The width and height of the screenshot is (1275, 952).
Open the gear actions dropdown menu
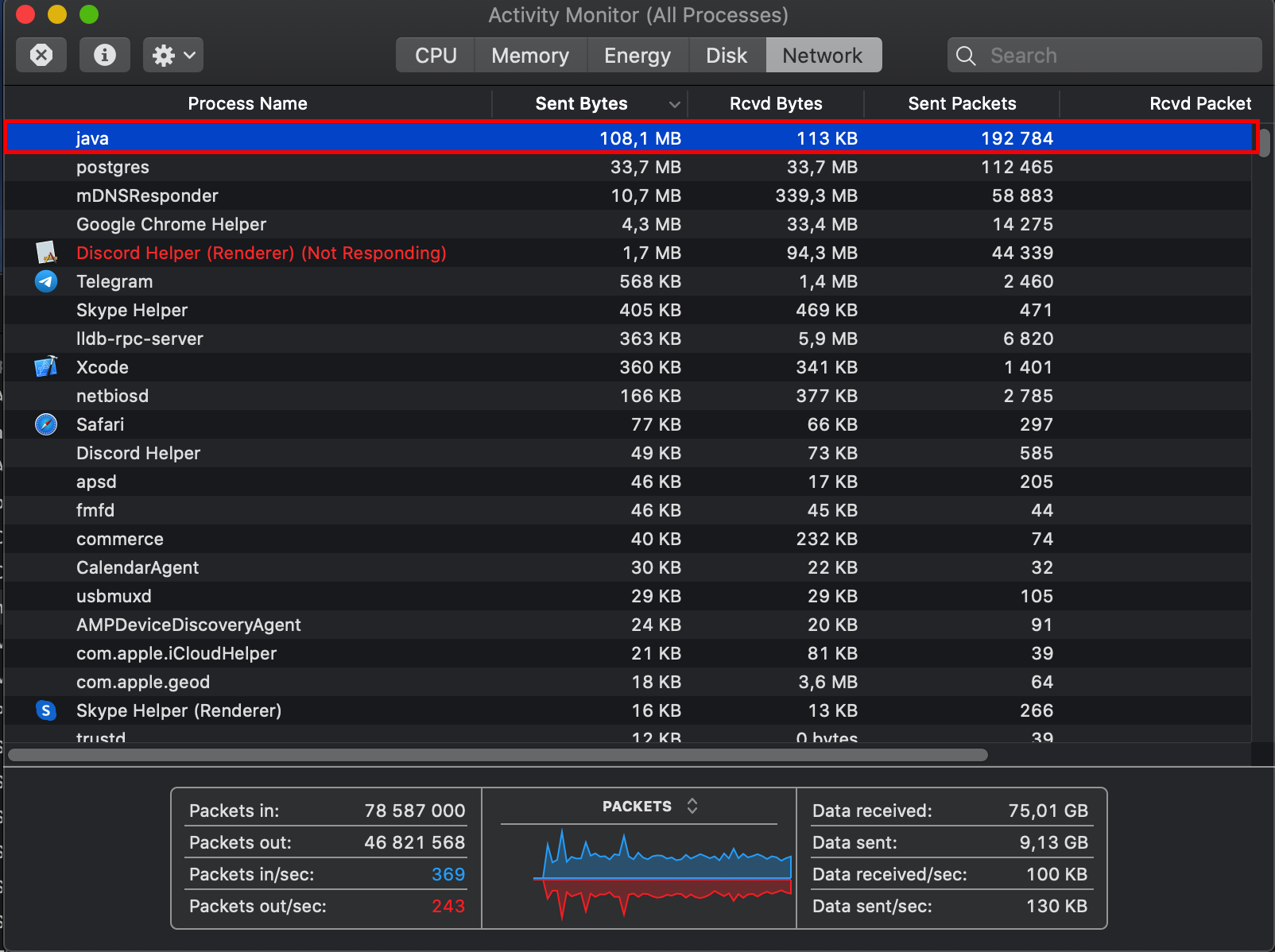tap(173, 55)
